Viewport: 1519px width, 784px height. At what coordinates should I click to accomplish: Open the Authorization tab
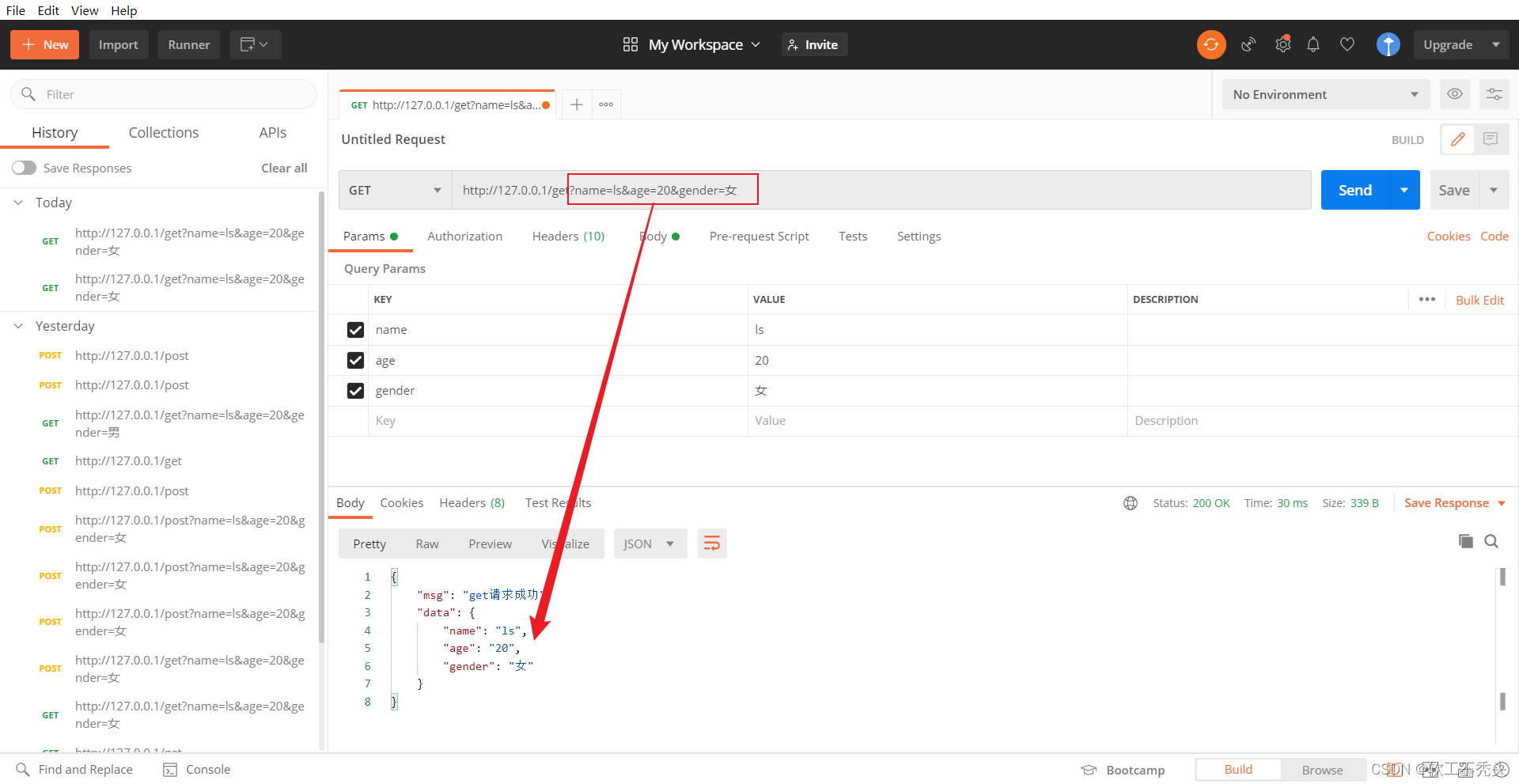pos(464,236)
